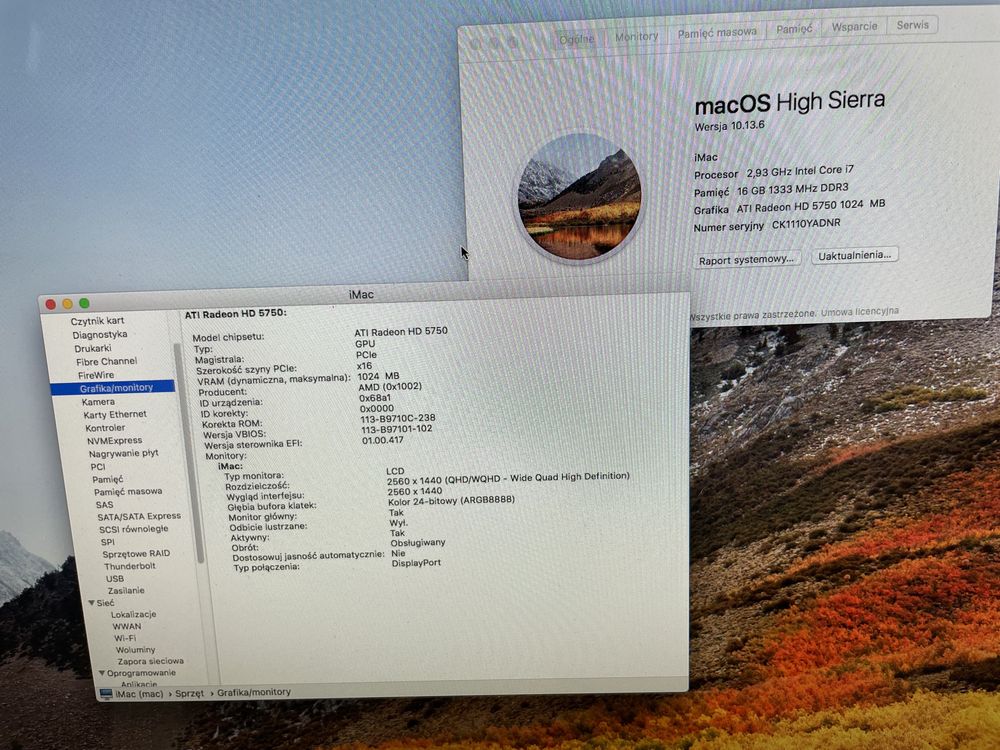Open the Ogólne tab in About This Mac
Image resolution: width=1000 pixels, height=750 pixels.
(x=577, y=39)
